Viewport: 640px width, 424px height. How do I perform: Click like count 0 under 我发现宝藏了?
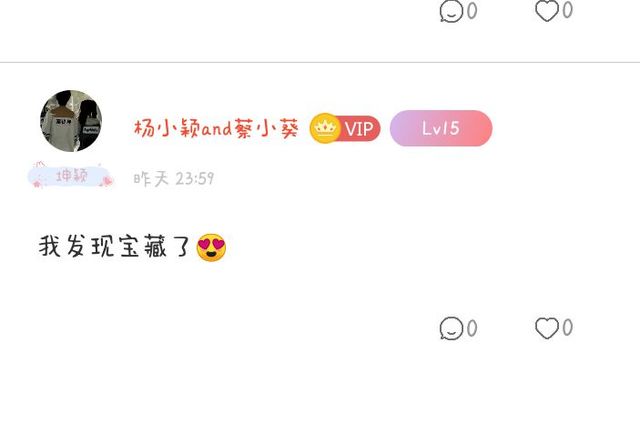click(567, 328)
